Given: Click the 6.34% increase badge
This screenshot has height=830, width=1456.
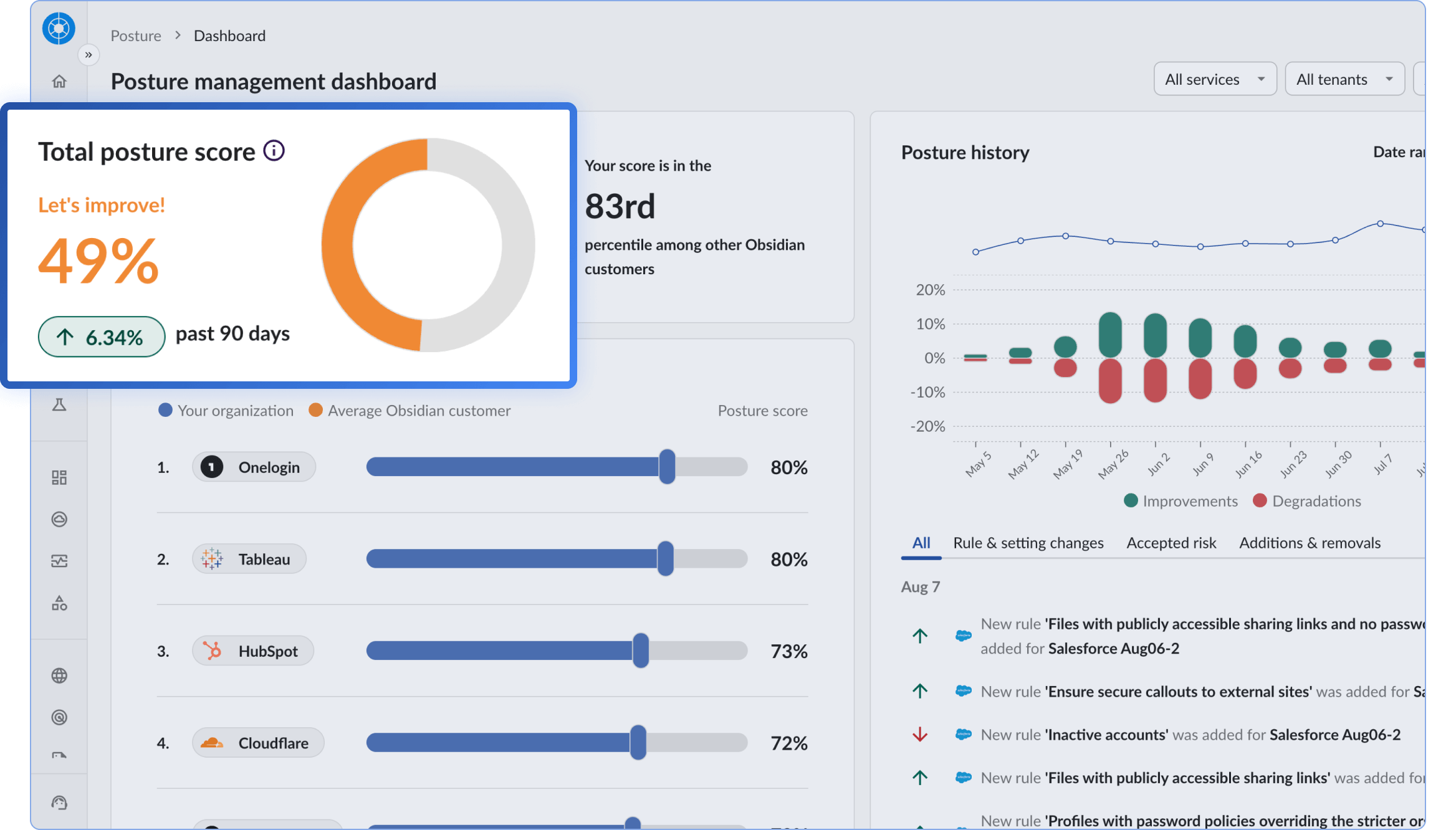Looking at the screenshot, I should tap(102, 337).
